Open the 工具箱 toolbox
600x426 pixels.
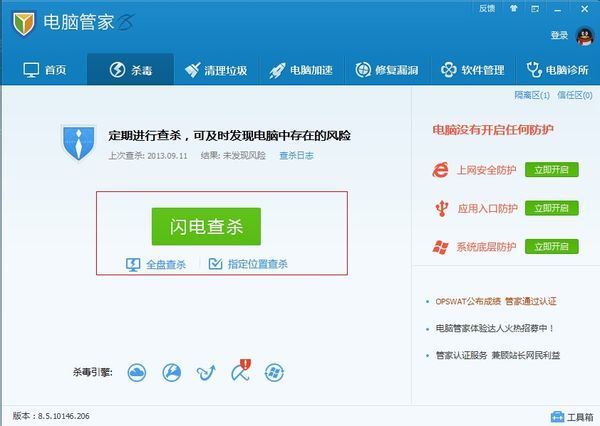[x=572, y=417]
